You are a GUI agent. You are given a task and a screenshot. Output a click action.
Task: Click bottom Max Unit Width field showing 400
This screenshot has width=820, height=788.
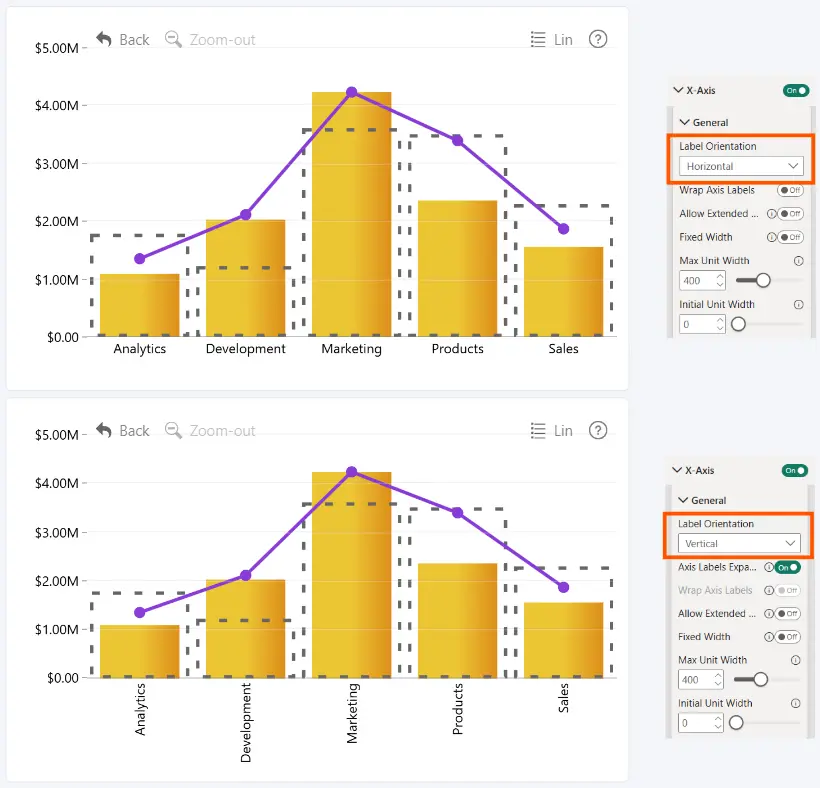[x=701, y=679]
